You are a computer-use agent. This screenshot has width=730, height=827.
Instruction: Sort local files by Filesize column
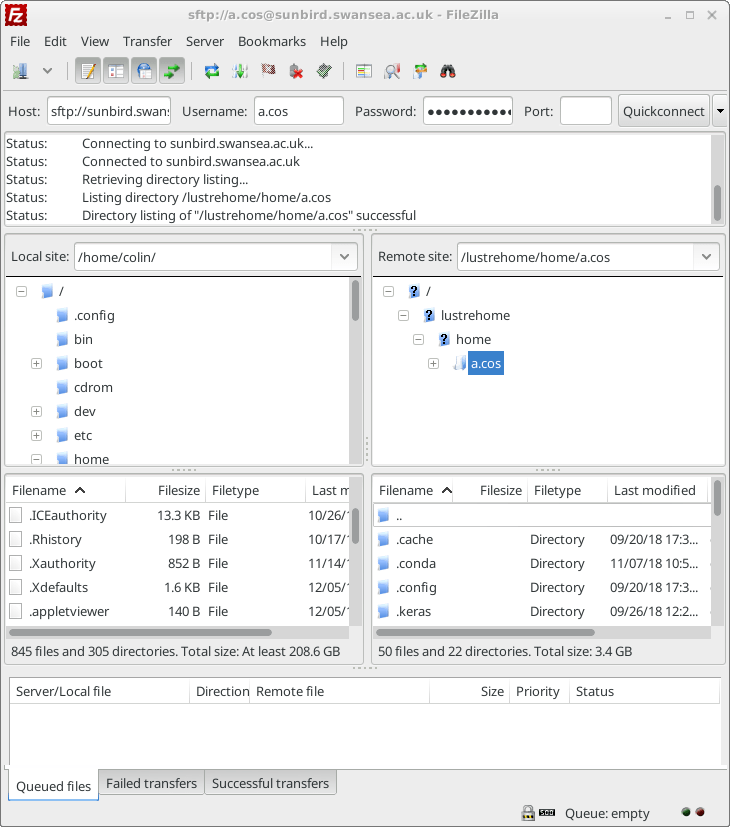pos(166,491)
